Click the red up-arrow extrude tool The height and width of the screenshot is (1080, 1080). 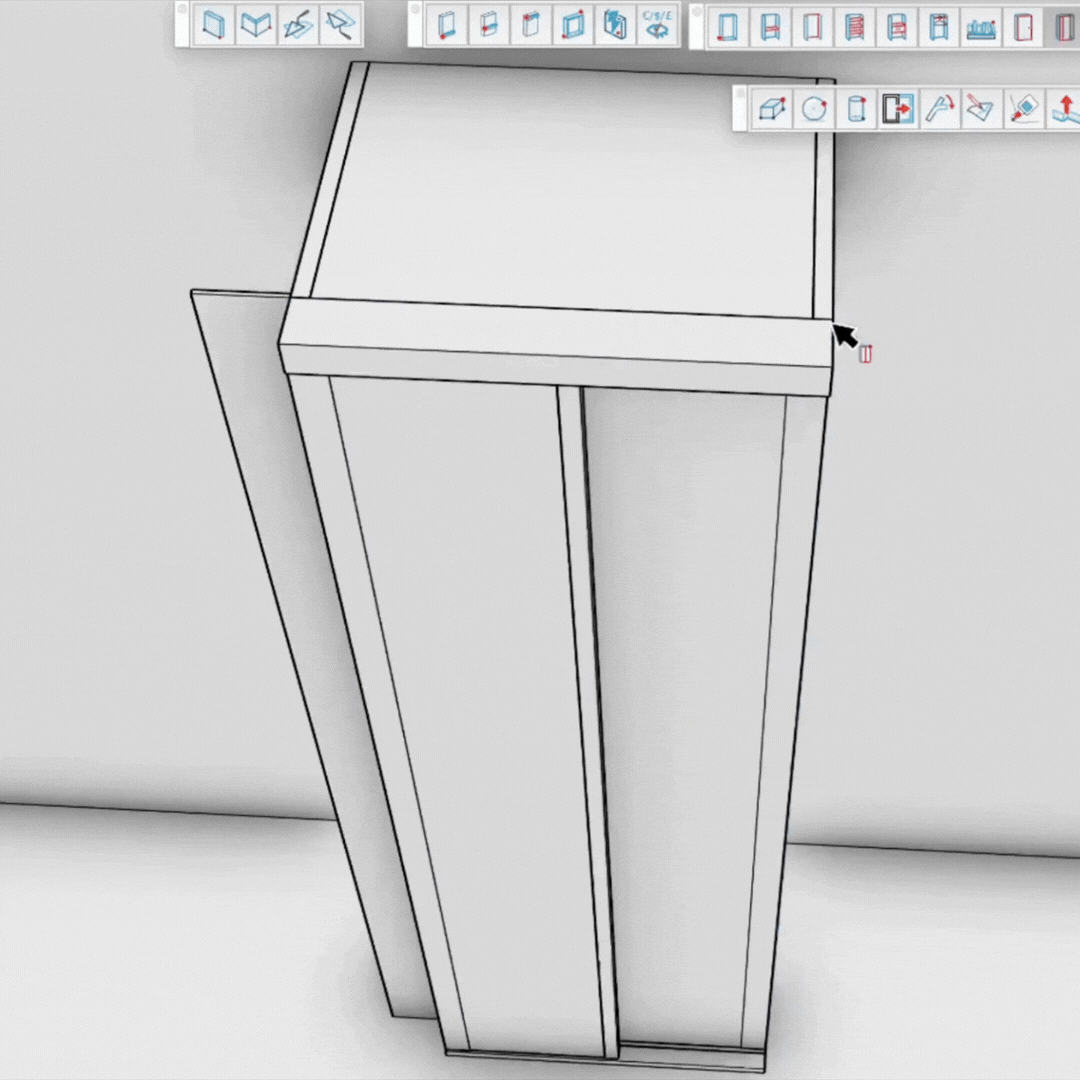1064,108
